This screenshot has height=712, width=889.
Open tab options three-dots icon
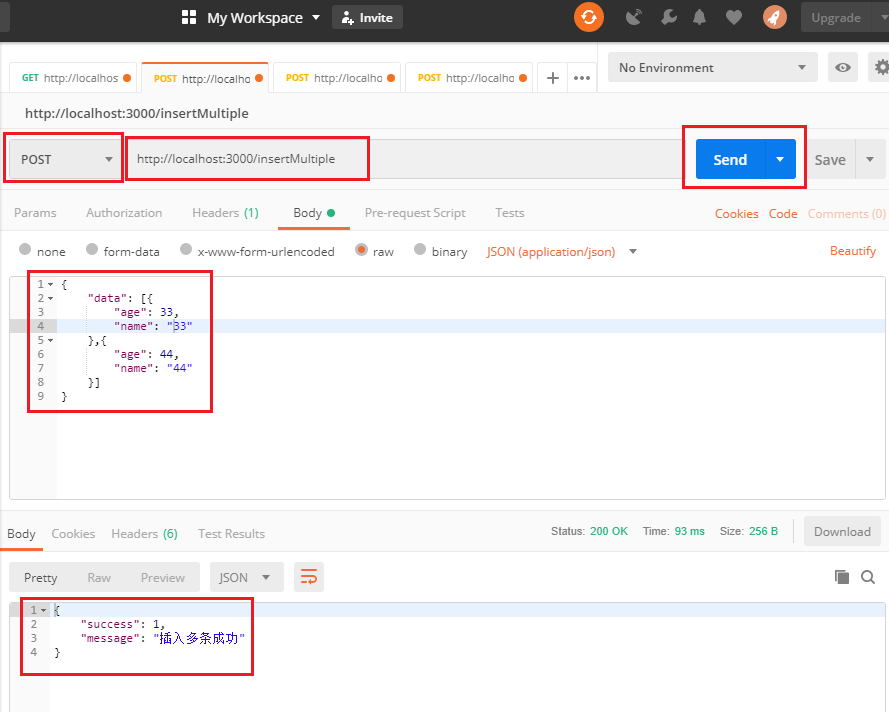[x=582, y=78]
